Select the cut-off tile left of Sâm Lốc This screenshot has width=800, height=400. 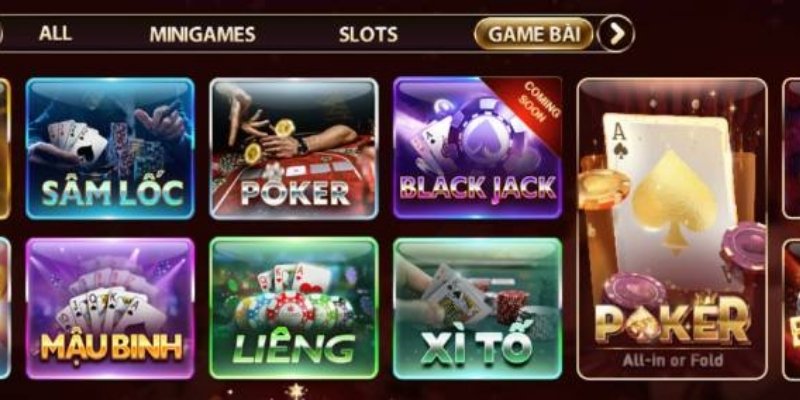tap(5, 148)
